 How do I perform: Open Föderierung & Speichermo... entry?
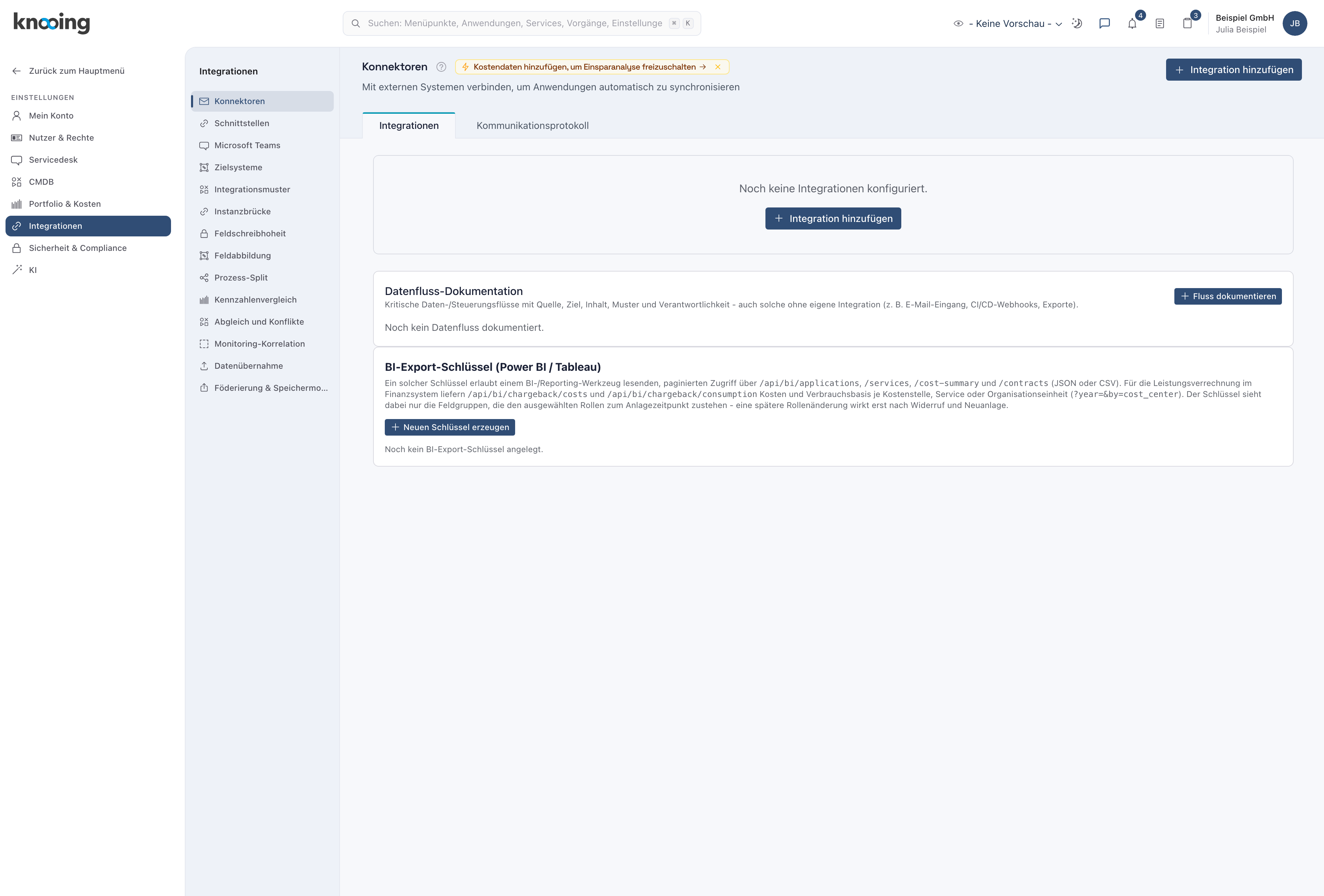tap(262, 388)
